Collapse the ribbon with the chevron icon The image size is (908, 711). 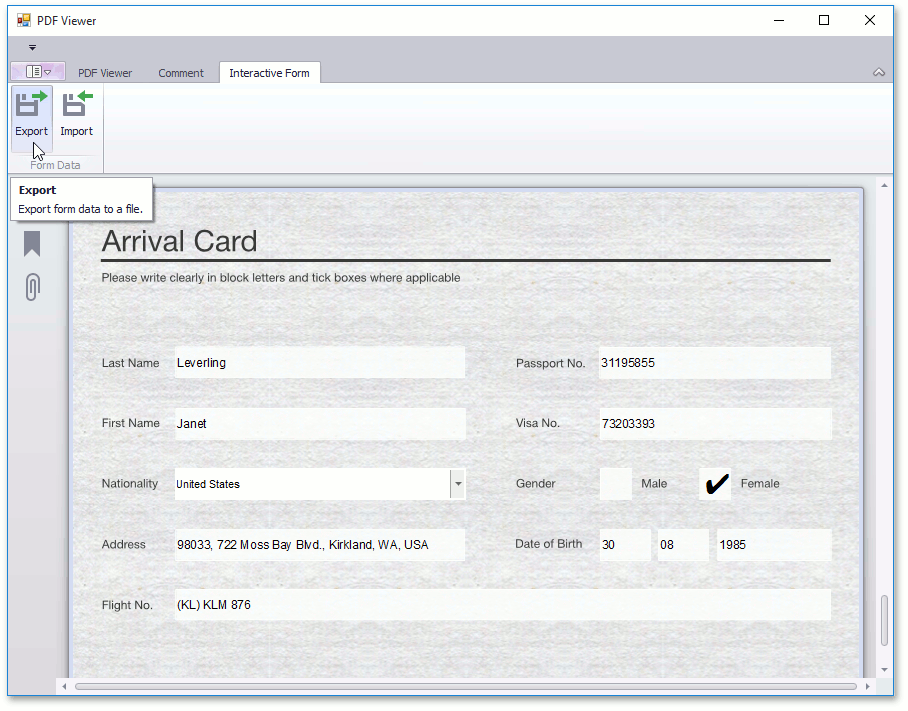(879, 73)
